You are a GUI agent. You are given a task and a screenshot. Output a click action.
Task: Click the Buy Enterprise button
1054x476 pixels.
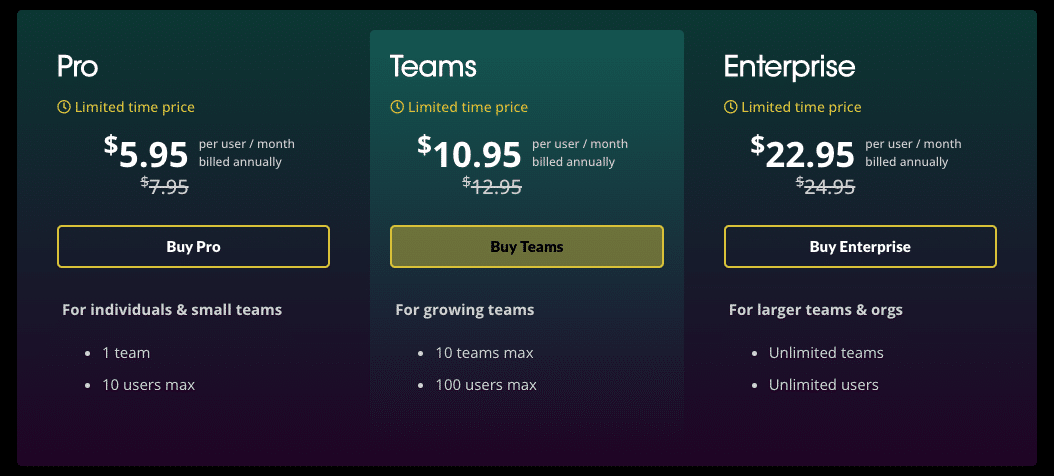860,247
